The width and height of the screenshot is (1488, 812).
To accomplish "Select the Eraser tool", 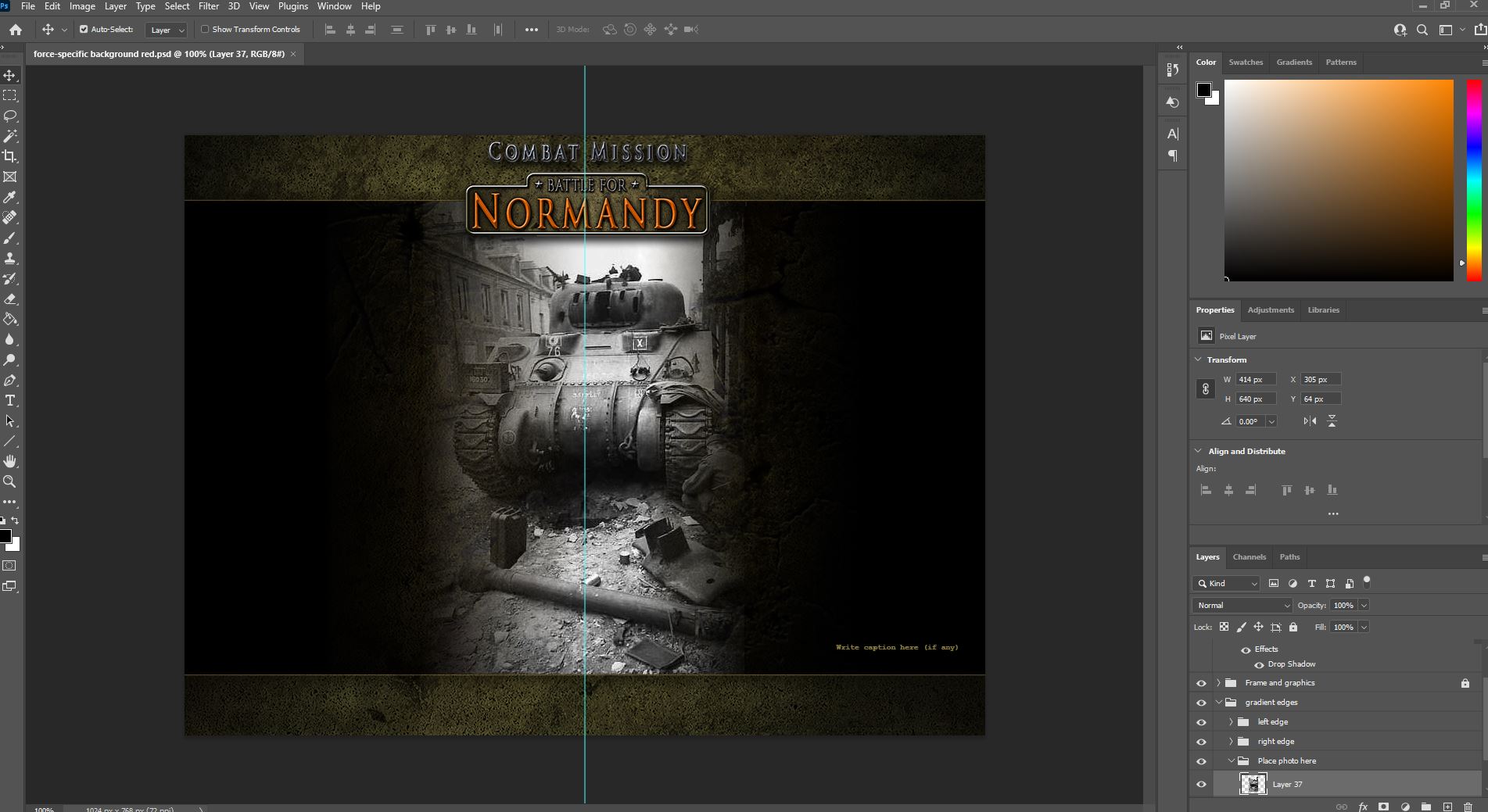I will pos(10,299).
